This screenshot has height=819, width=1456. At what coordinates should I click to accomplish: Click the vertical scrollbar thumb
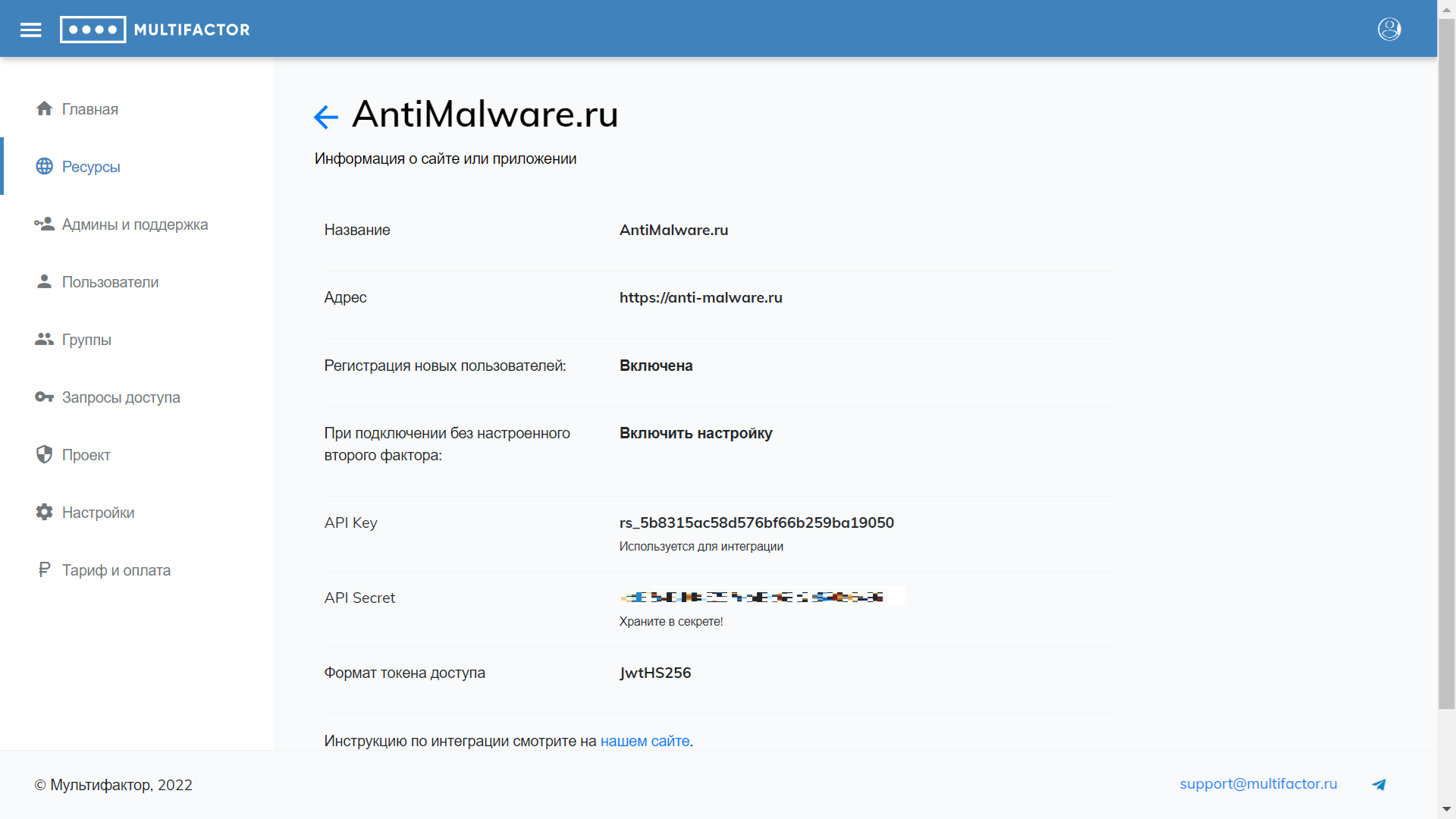(x=1446, y=364)
